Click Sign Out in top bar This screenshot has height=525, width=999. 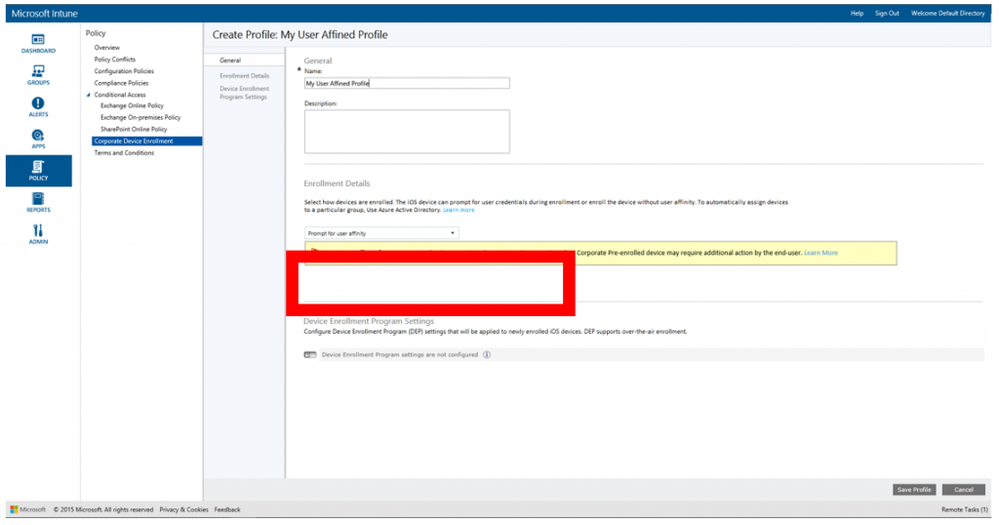[887, 13]
